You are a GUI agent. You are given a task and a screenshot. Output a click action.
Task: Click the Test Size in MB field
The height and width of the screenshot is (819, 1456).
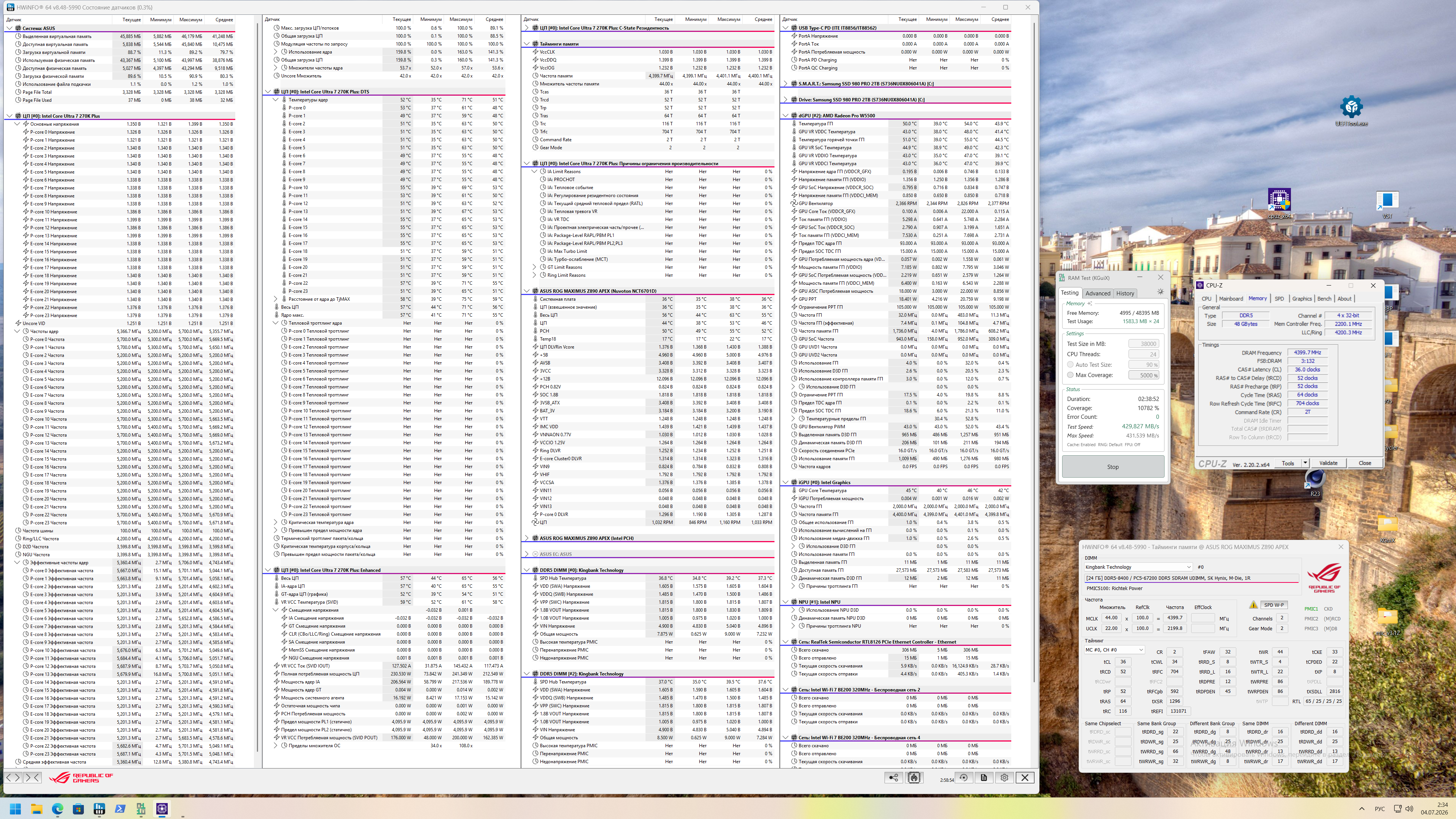tap(1143, 344)
